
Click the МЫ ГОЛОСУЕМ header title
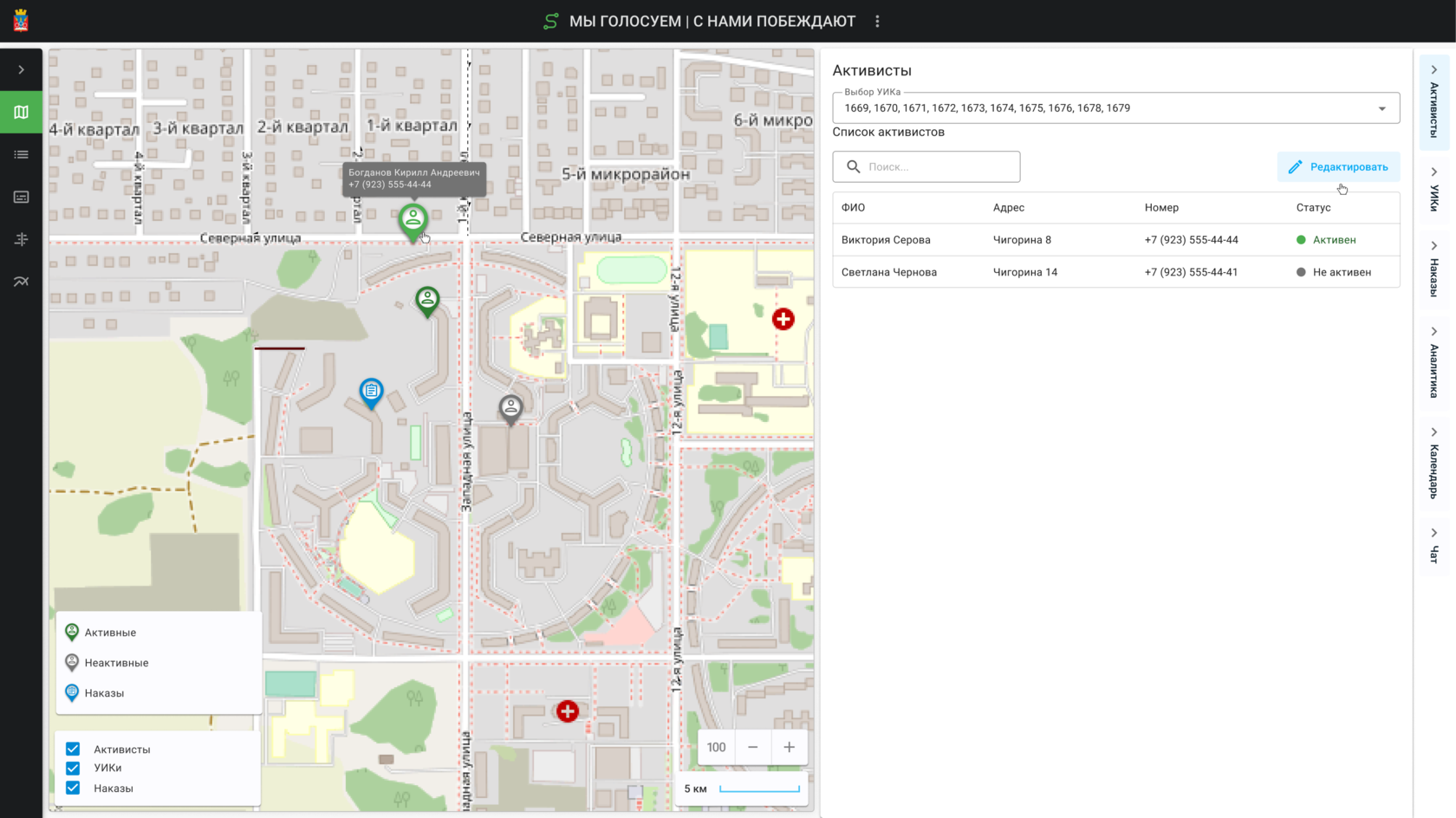click(712, 21)
